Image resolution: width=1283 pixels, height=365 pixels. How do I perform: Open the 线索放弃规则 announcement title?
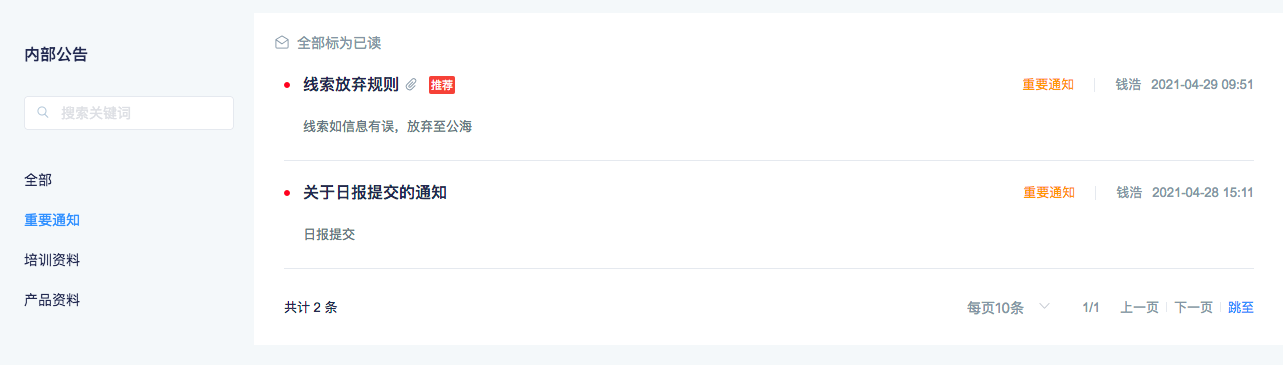point(351,85)
